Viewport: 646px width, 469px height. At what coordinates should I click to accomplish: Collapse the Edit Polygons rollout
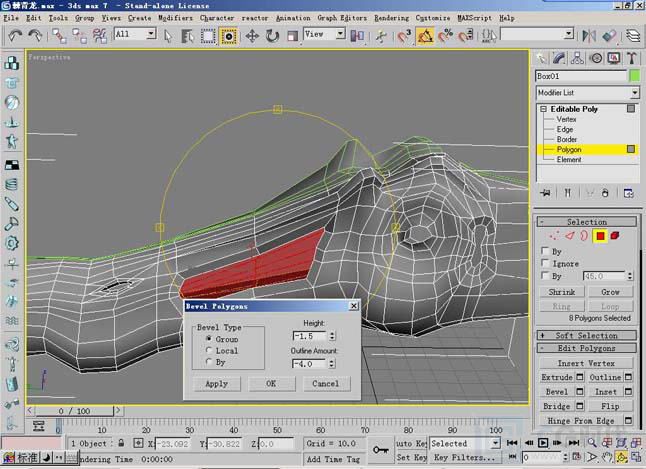click(587, 348)
